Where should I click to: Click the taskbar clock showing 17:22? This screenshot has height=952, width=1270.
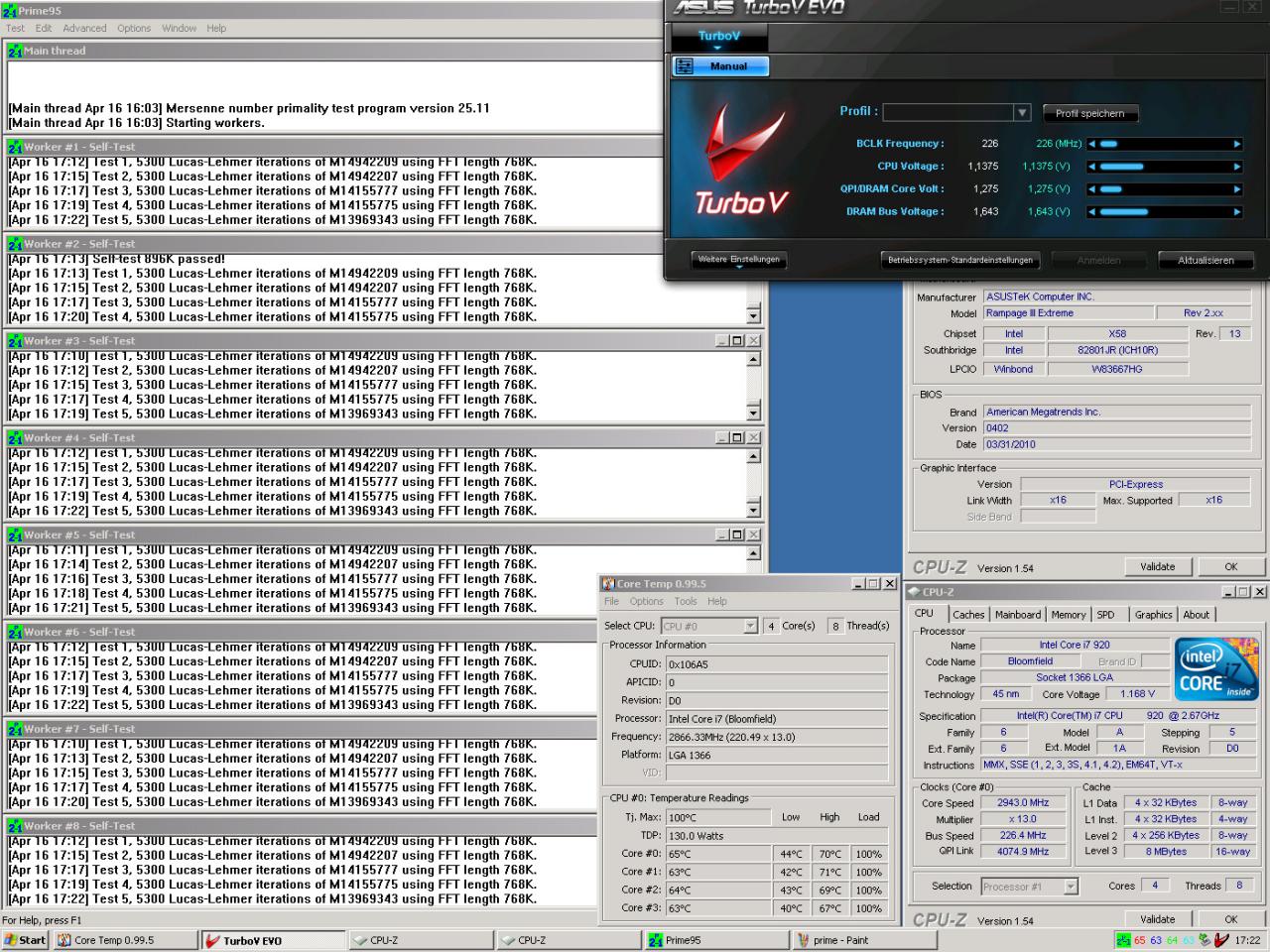pos(1247,940)
